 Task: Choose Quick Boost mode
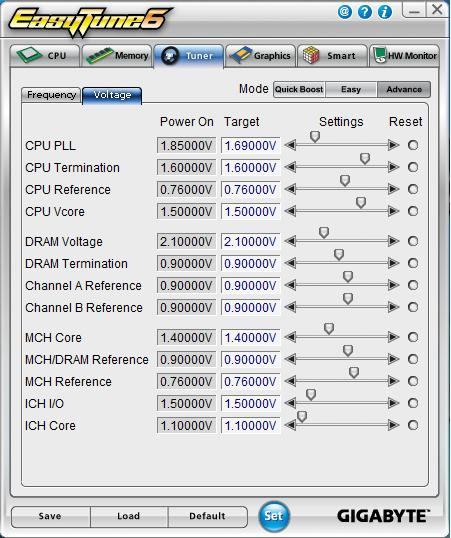(x=299, y=90)
